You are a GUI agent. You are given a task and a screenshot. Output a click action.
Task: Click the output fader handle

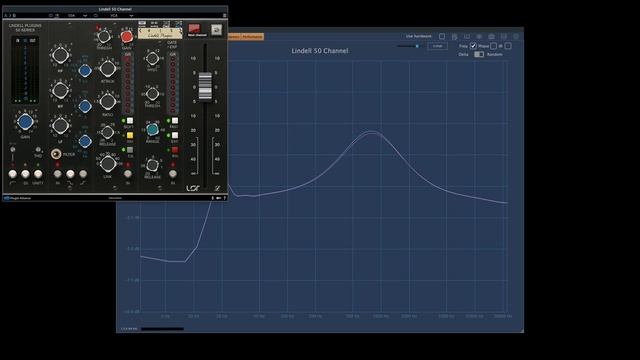coord(205,86)
